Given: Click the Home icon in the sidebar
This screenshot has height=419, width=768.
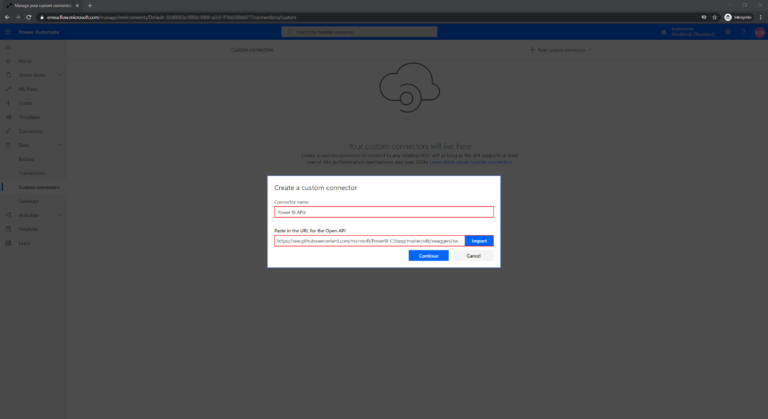Looking at the screenshot, I should pyautogui.click(x=8, y=62).
